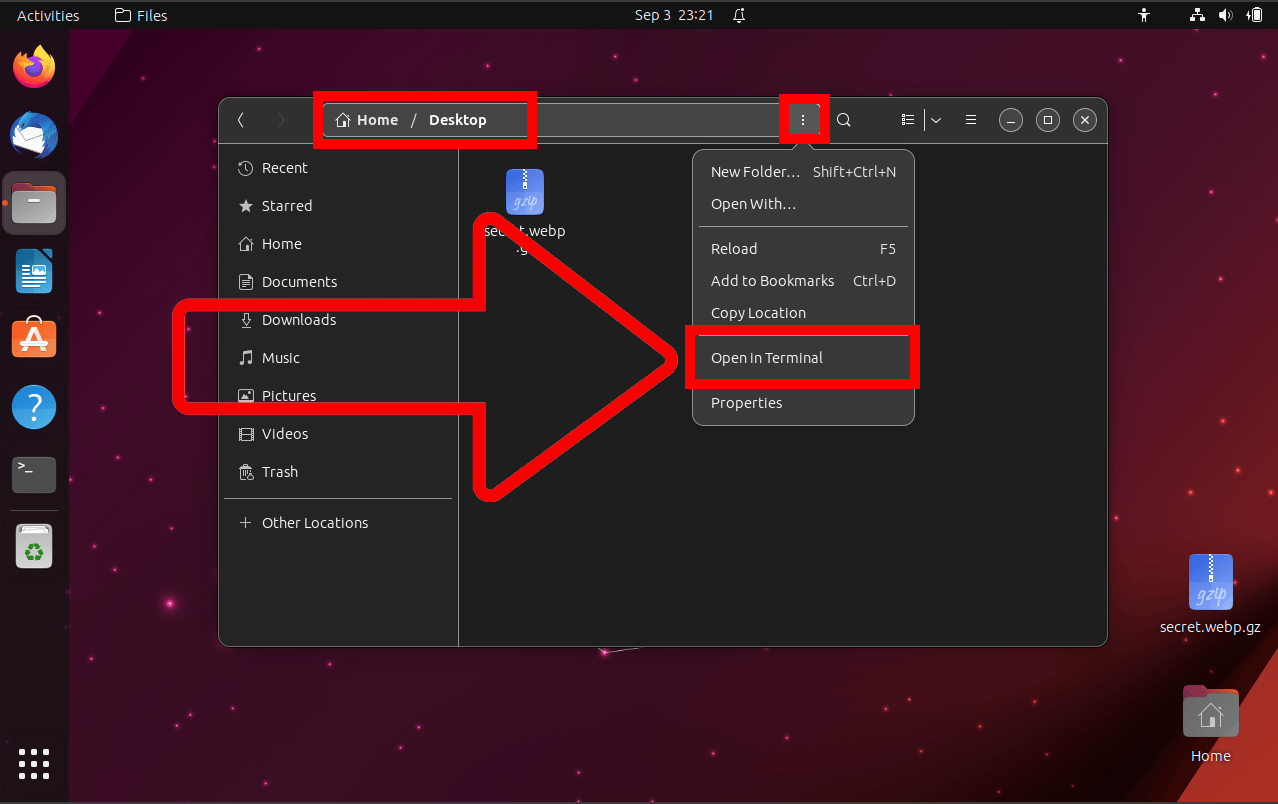Launch Firefox from the dock

tap(33, 66)
